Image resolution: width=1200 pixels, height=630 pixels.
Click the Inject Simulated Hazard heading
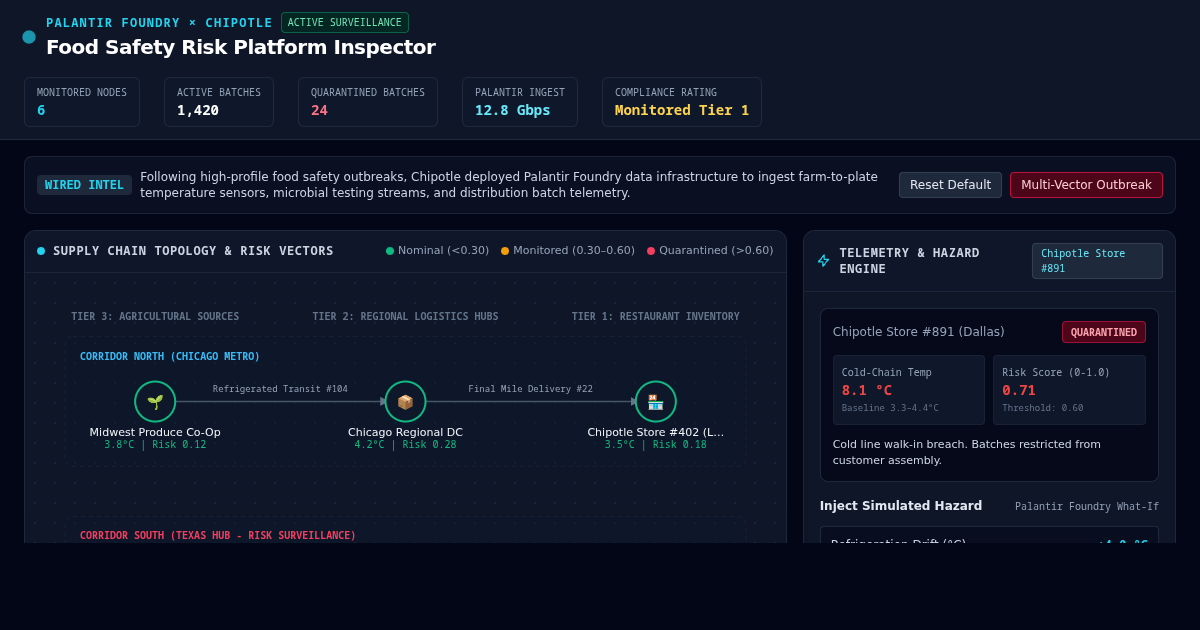tap(901, 506)
